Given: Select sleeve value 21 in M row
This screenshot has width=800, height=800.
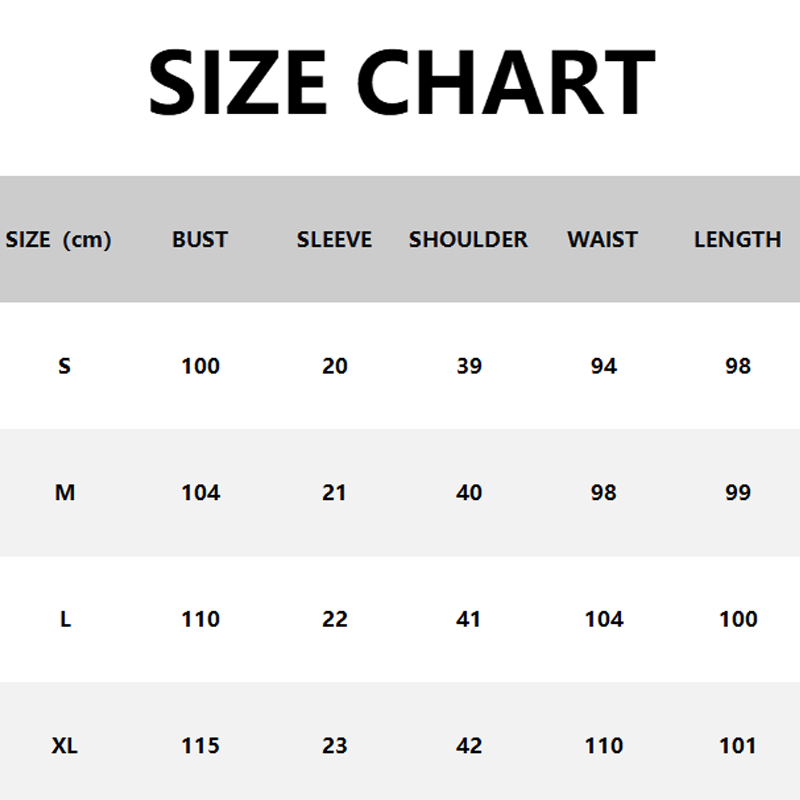Looking at the screenshot, I should [x=335, y=493].
